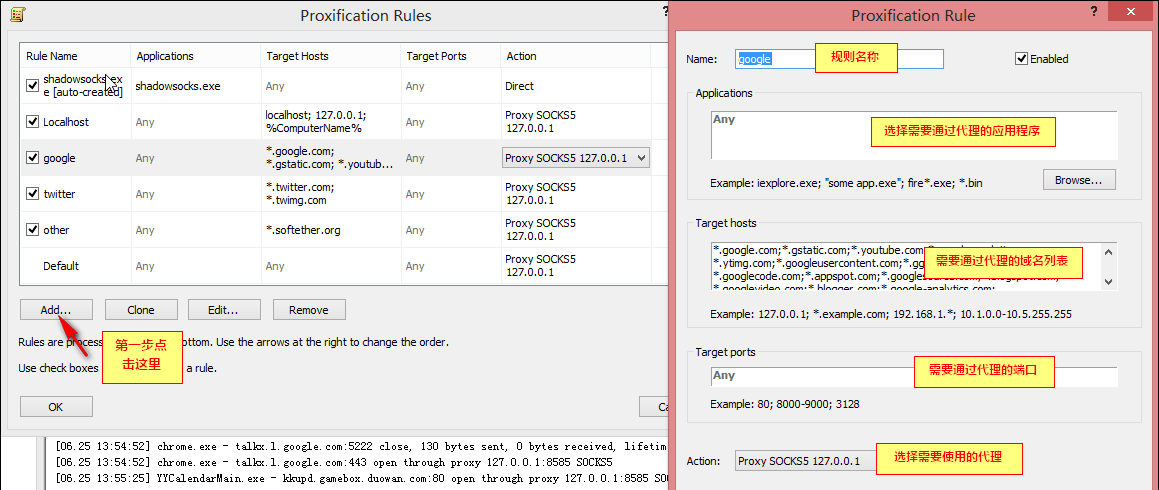Click the Target hosts scrollbar down arrow
The height and width of the screenshot is (490, 1159).
[1109, 282]
